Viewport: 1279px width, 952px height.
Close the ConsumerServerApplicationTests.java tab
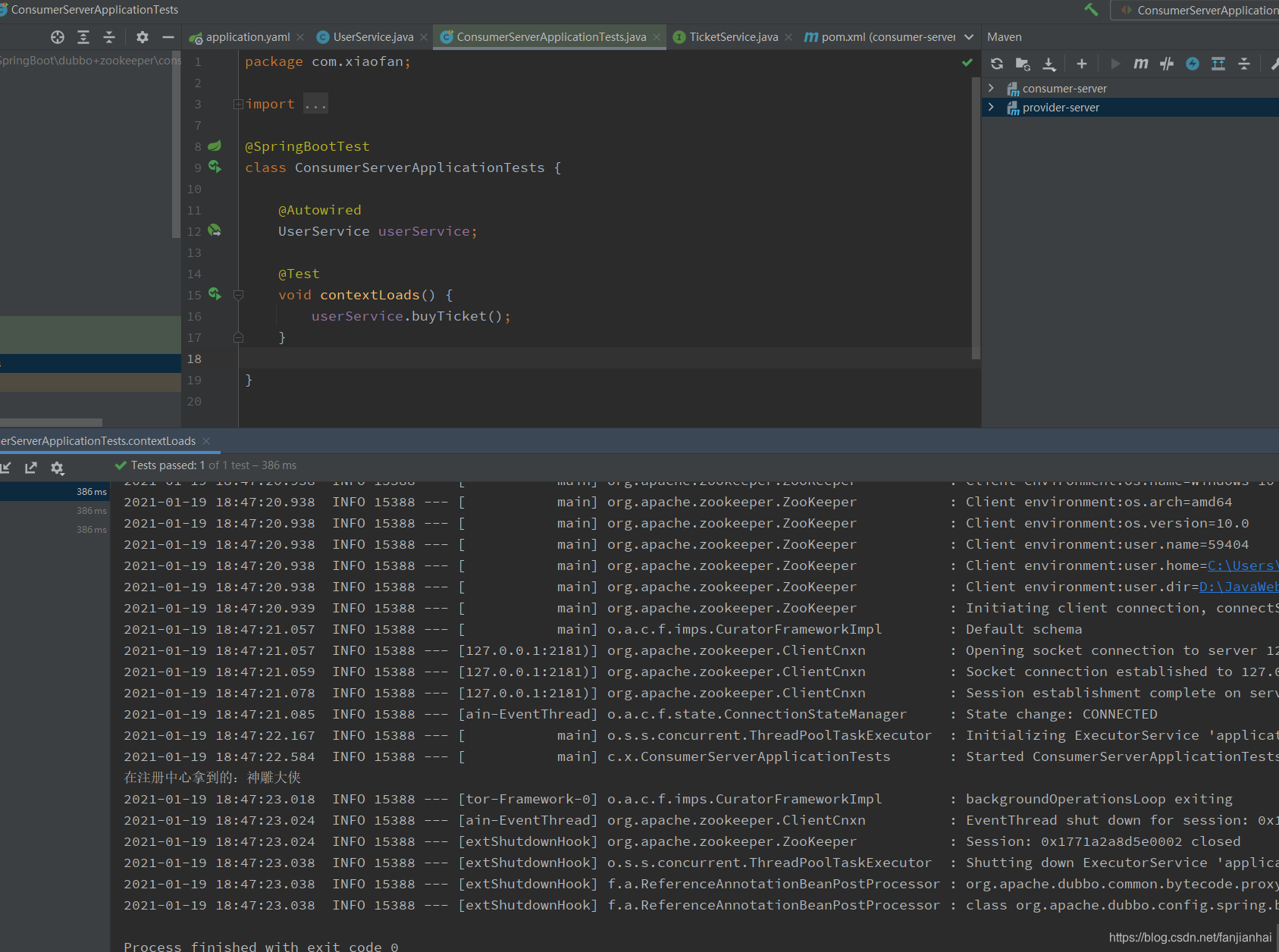click(x=657, y=37)
